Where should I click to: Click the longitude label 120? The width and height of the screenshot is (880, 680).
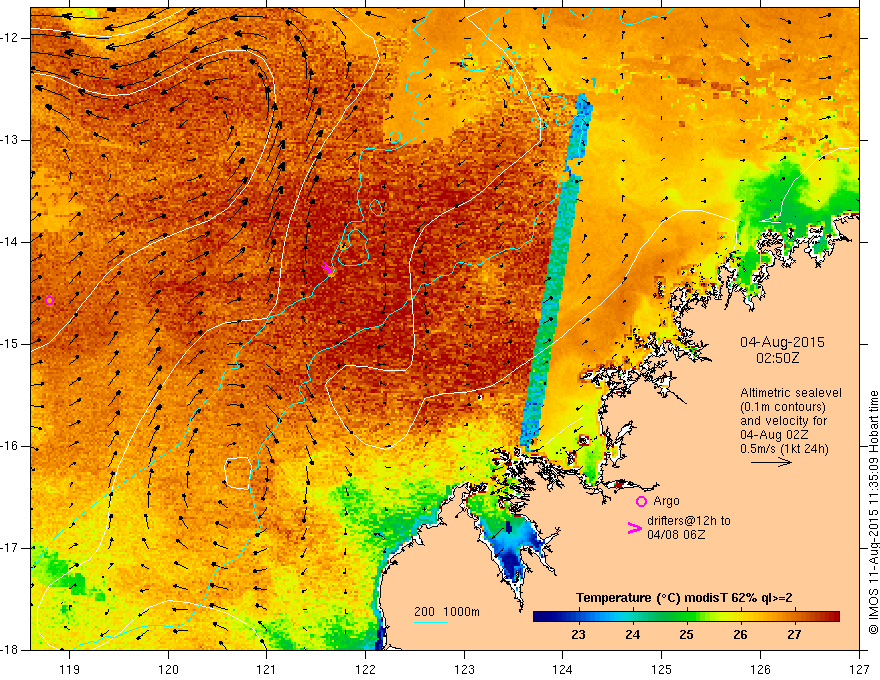tap(168, 669)
